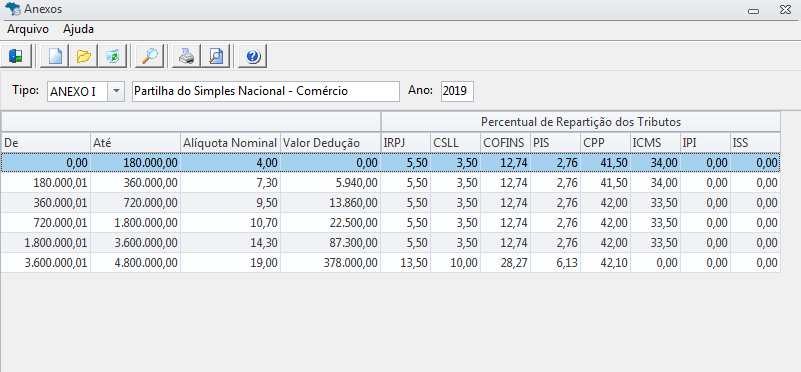The width and height of the screenshot is (801, 372).
Task: Click the Alíquota Nominal column header
Action: [x=230, y=143]
